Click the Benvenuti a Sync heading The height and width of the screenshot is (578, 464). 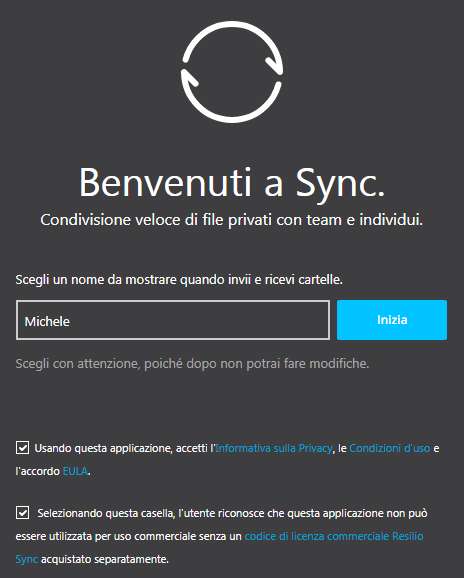[232, 183]
